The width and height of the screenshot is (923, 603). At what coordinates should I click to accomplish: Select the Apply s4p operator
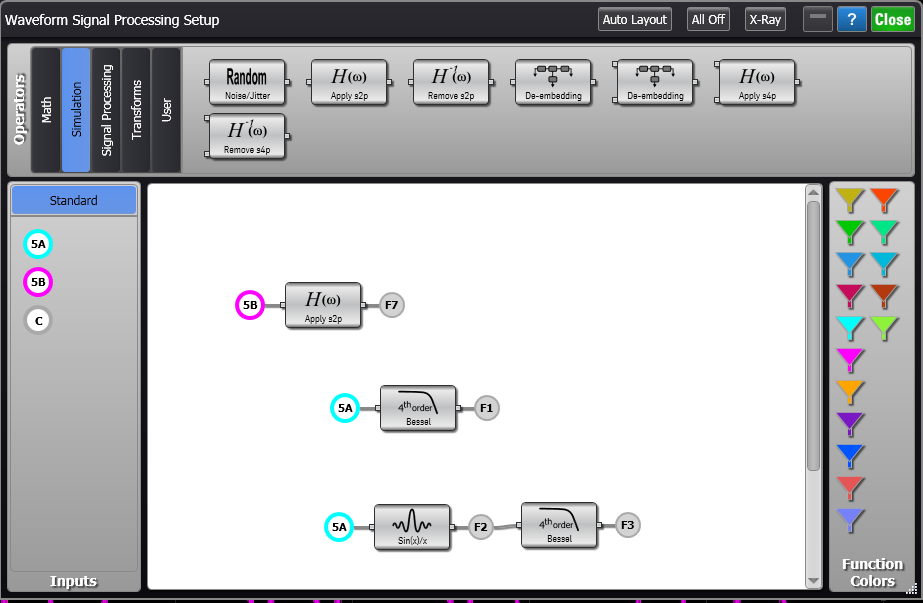point(755,83)
